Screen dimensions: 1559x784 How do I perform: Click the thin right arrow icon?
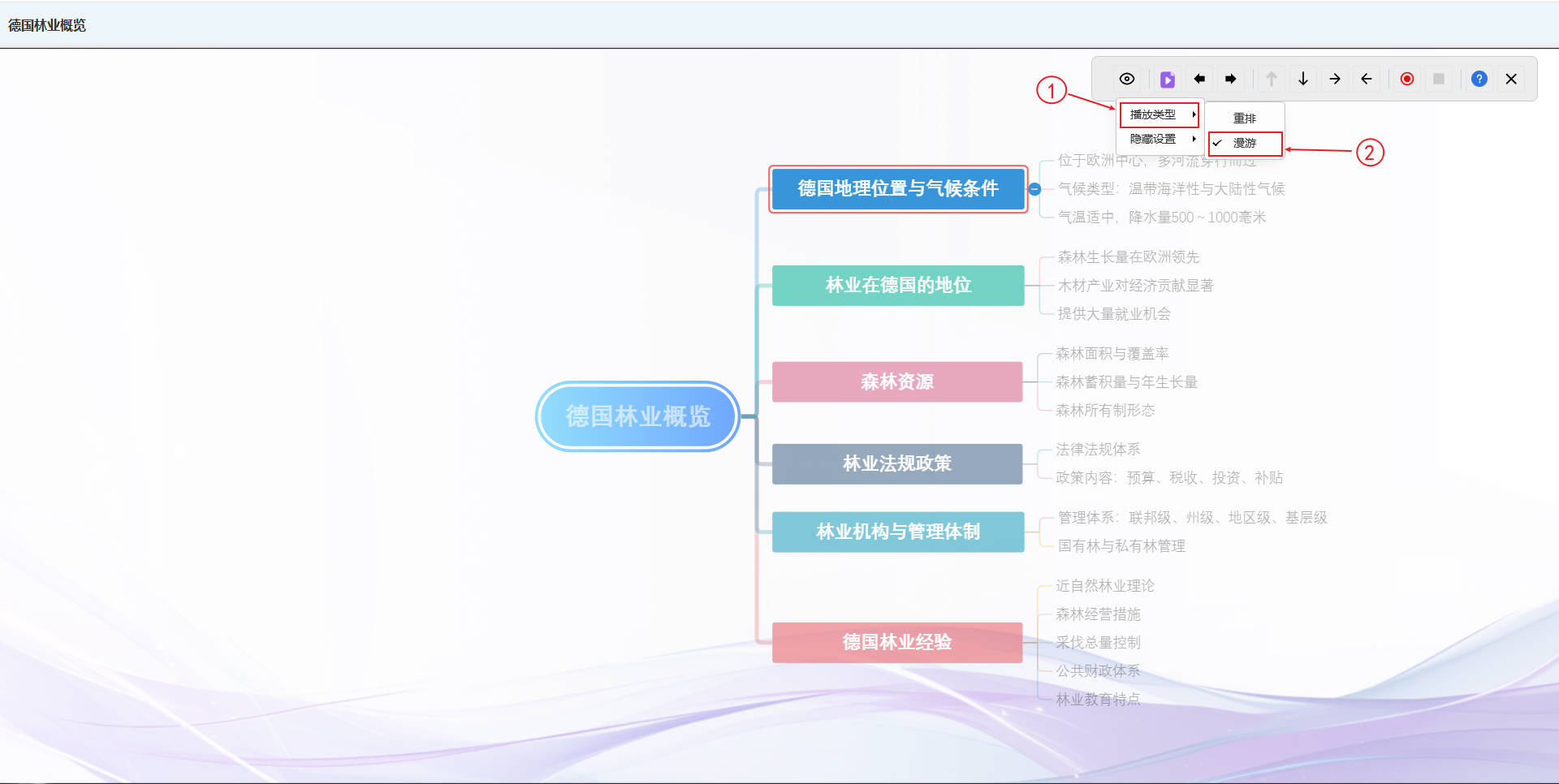pos(1335,79)
